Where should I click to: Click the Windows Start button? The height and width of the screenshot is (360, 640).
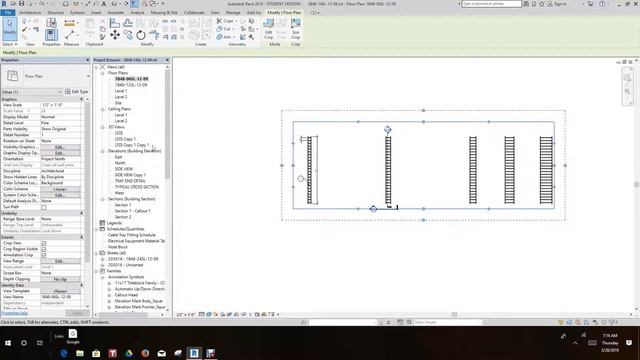click(x=8, y=343)
